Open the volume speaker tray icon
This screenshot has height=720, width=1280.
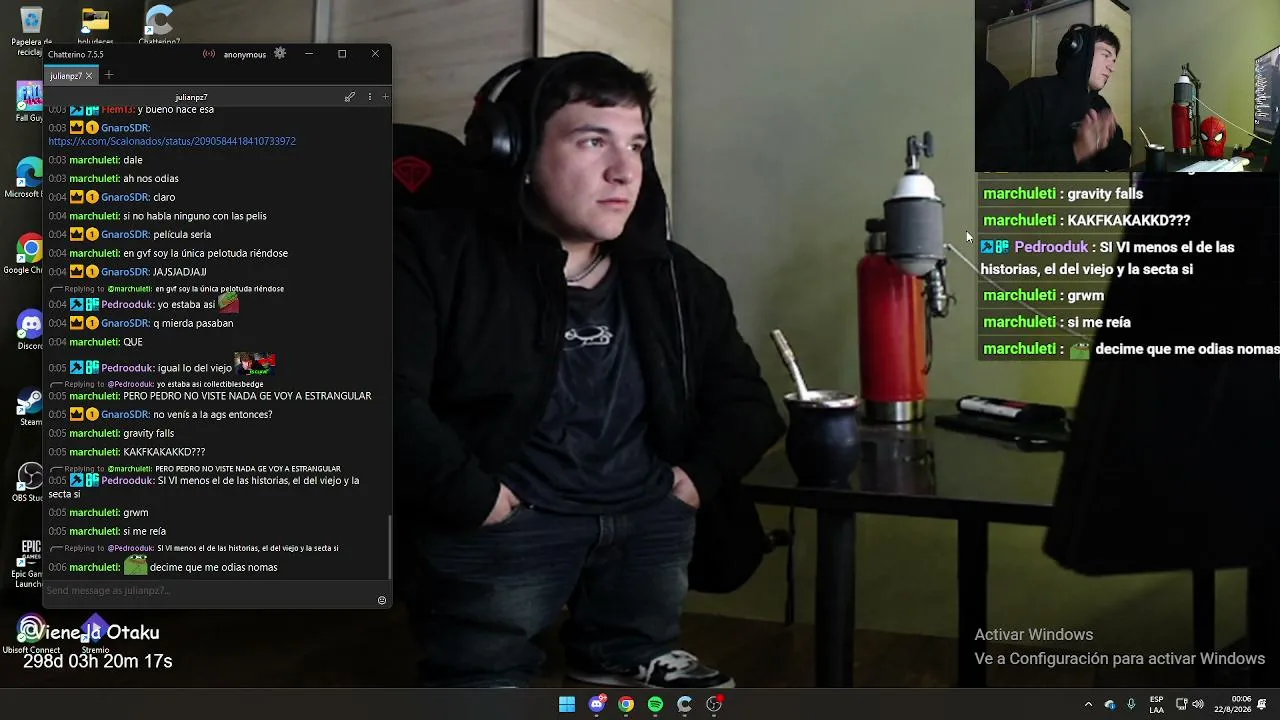click(1198, 704)
